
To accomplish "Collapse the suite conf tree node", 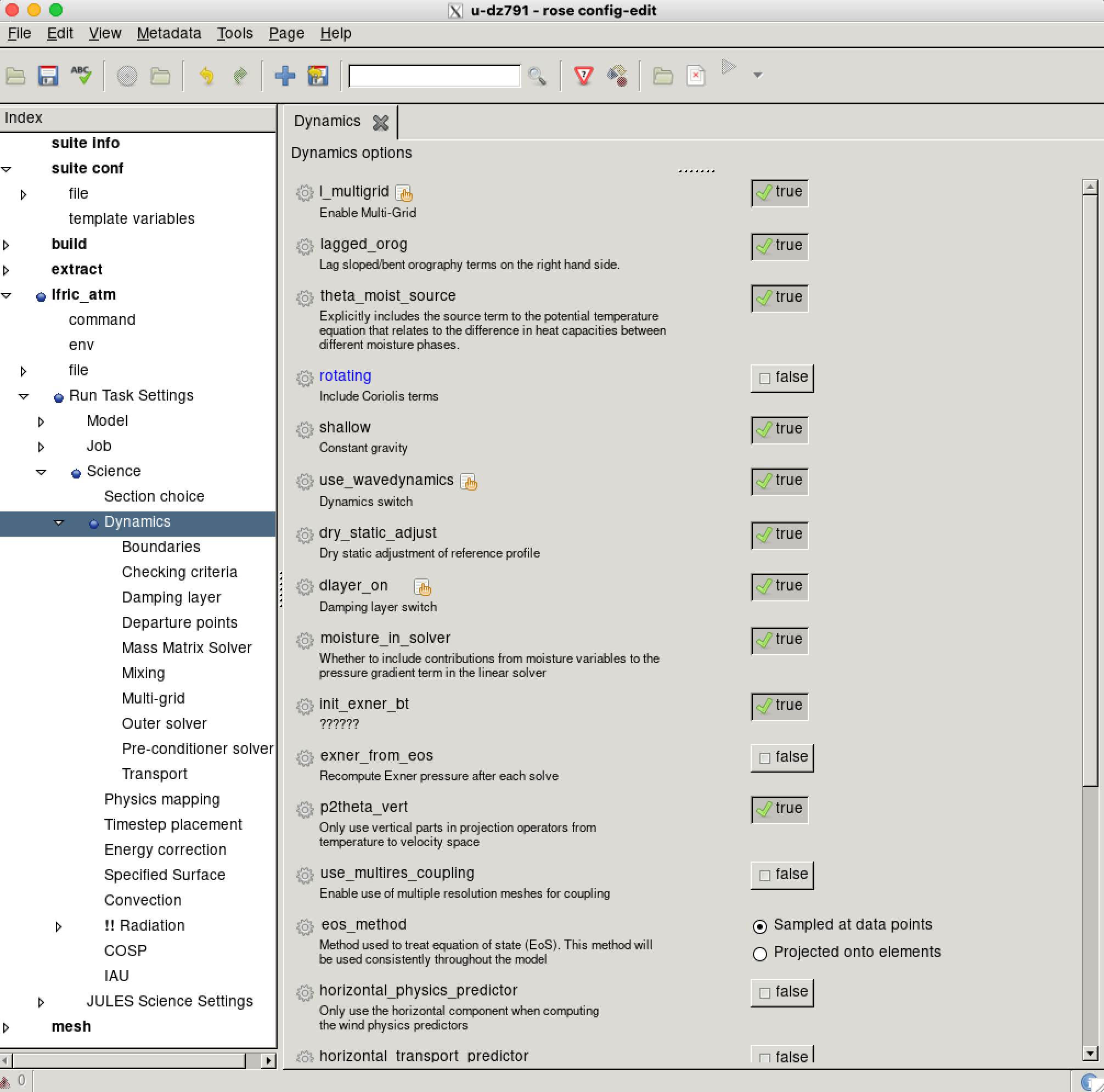I will [6, 169].
